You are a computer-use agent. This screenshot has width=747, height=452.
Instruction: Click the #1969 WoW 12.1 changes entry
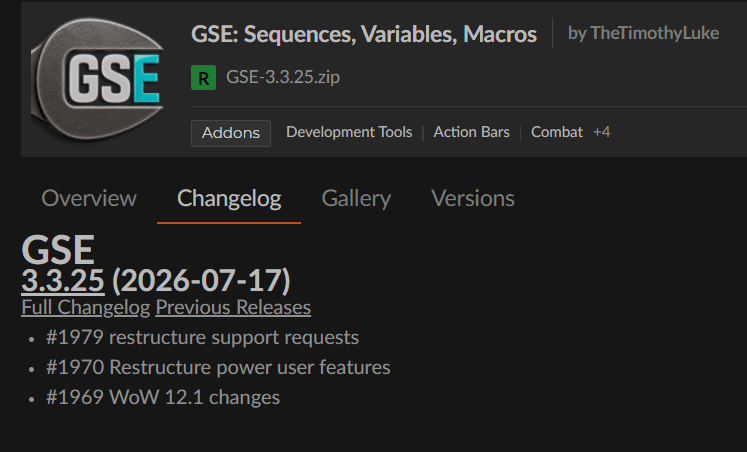coord(163,397)
